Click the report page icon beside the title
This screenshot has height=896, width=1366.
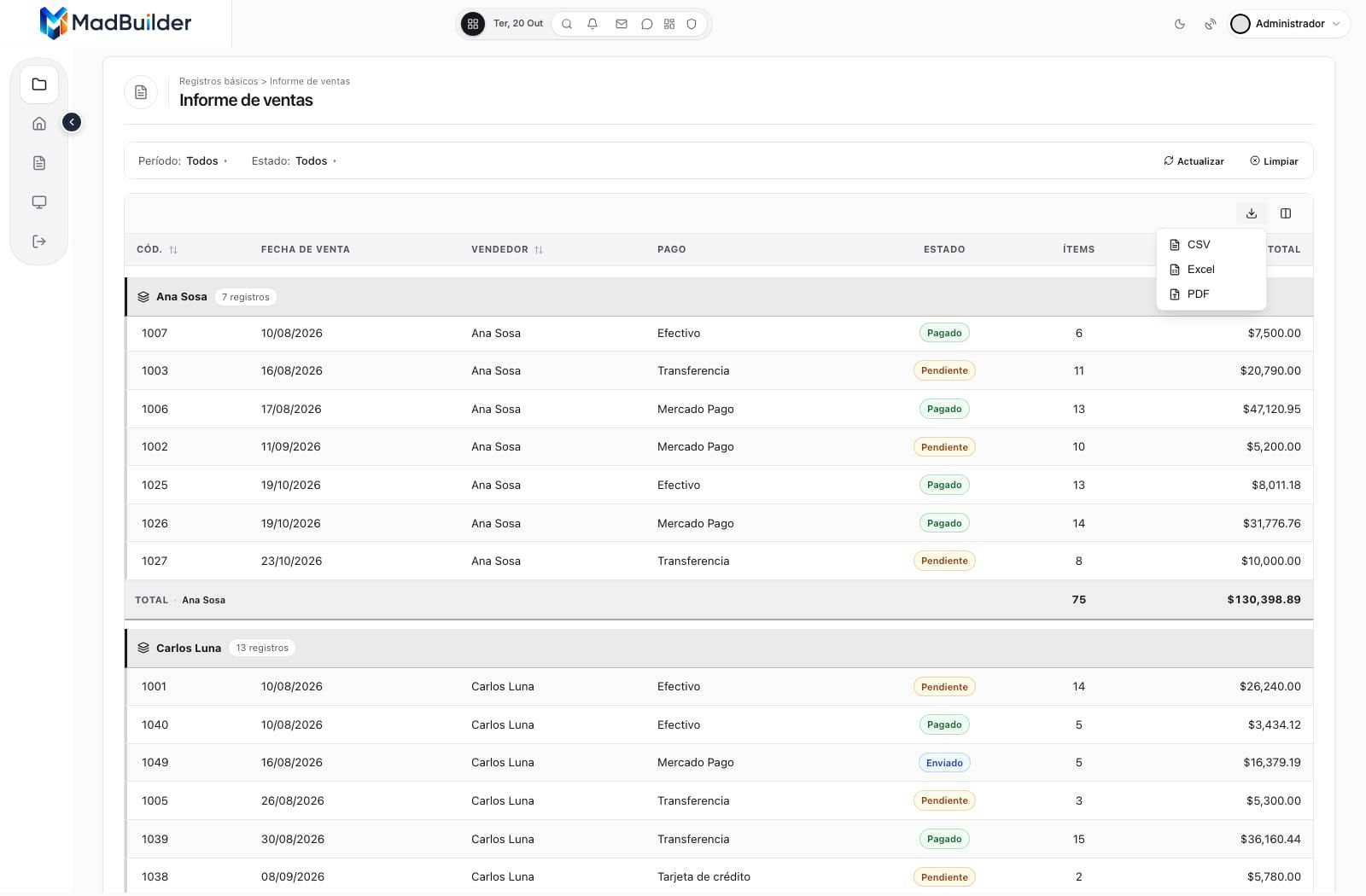click(141, 92)
